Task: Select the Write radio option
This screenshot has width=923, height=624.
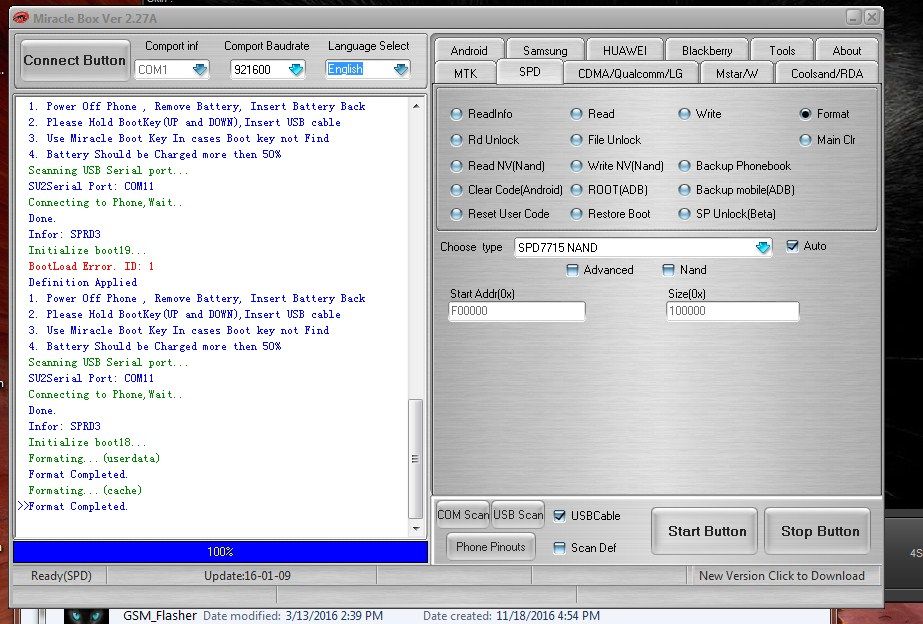Action: point(684,114)
